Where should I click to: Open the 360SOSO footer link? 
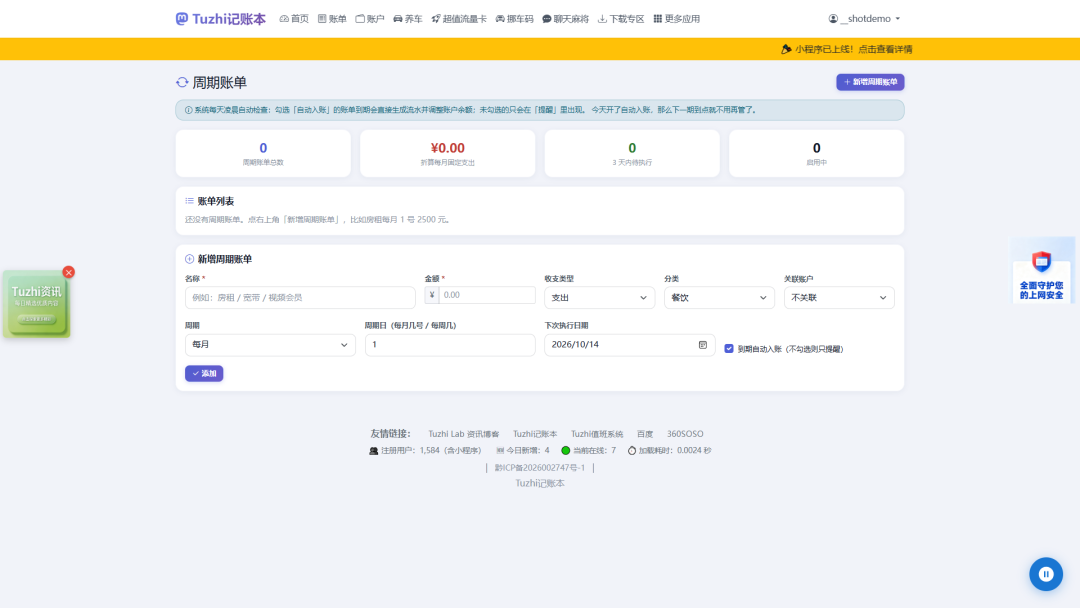[685, 434]
